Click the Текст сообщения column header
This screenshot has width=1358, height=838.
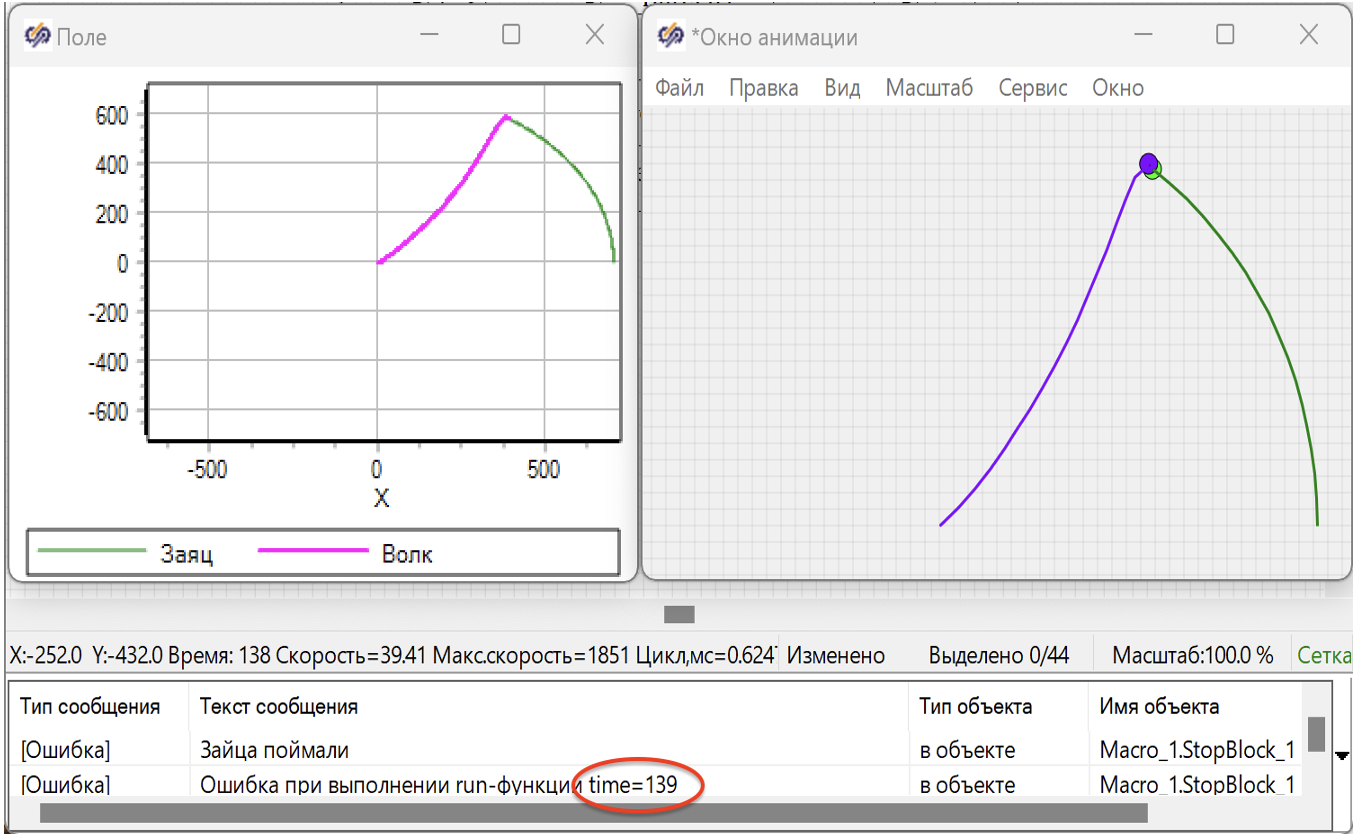click(279, 707)
